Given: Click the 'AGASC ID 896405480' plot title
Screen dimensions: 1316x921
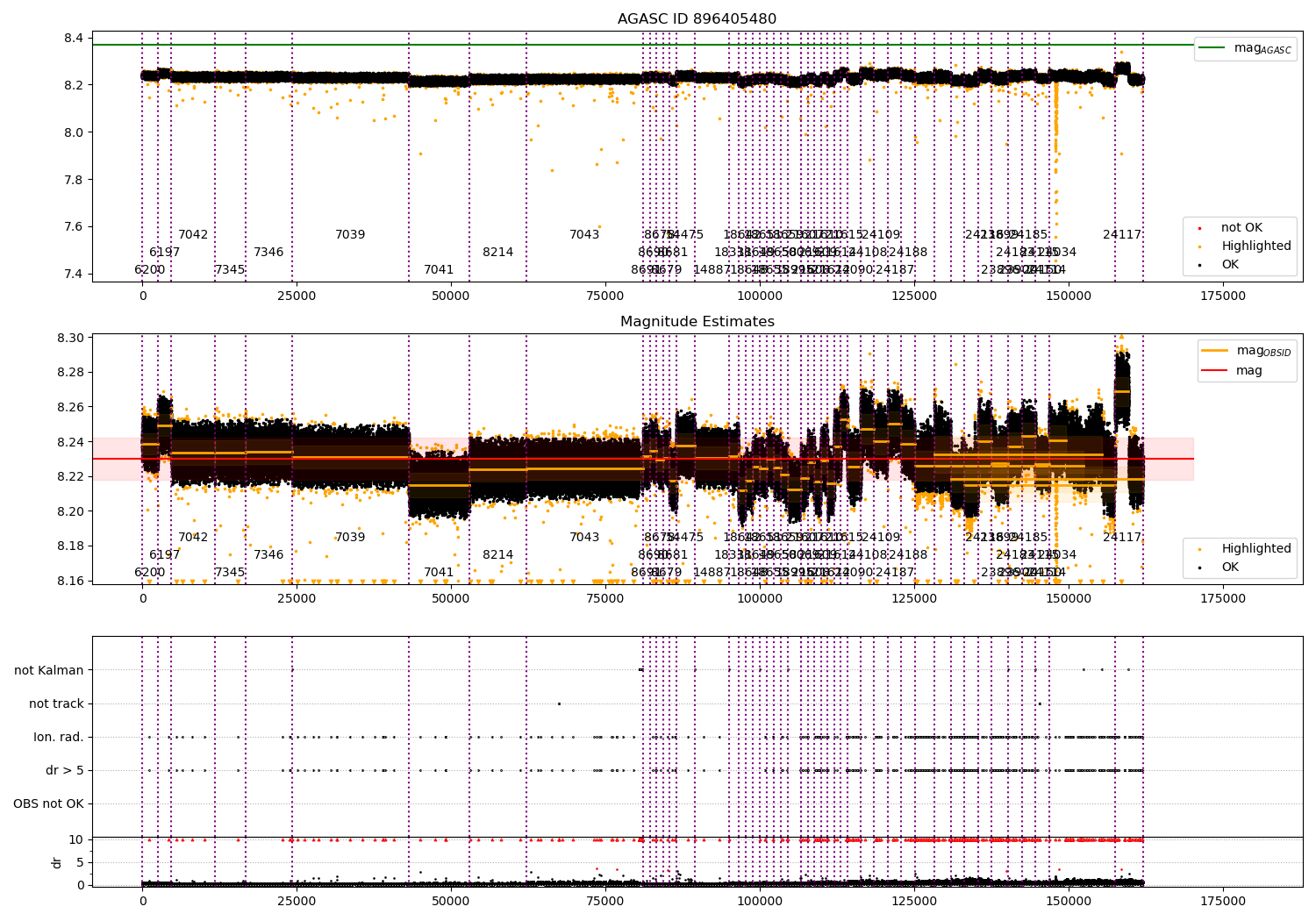Looking at the screenshot, I should coord(697,19).
